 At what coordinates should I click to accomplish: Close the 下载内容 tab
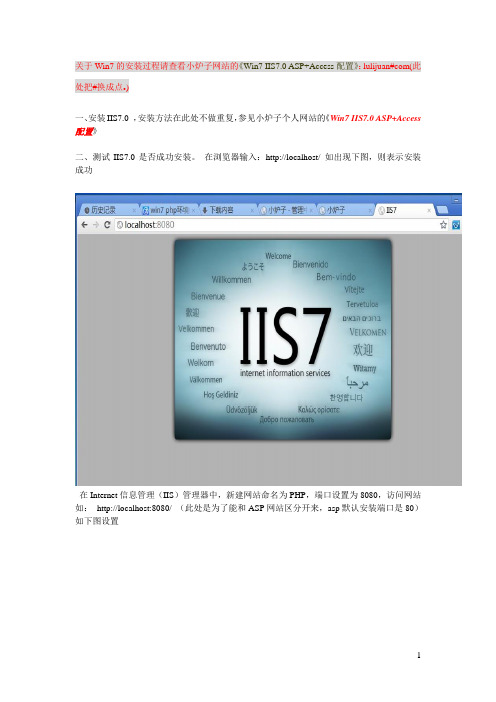(252, 210)
